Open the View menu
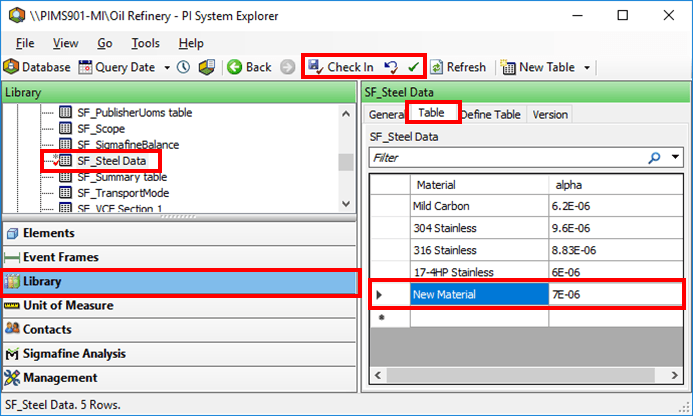Image resolution: width=693 pixels, height=416 pixels. [x=65, y=43]
